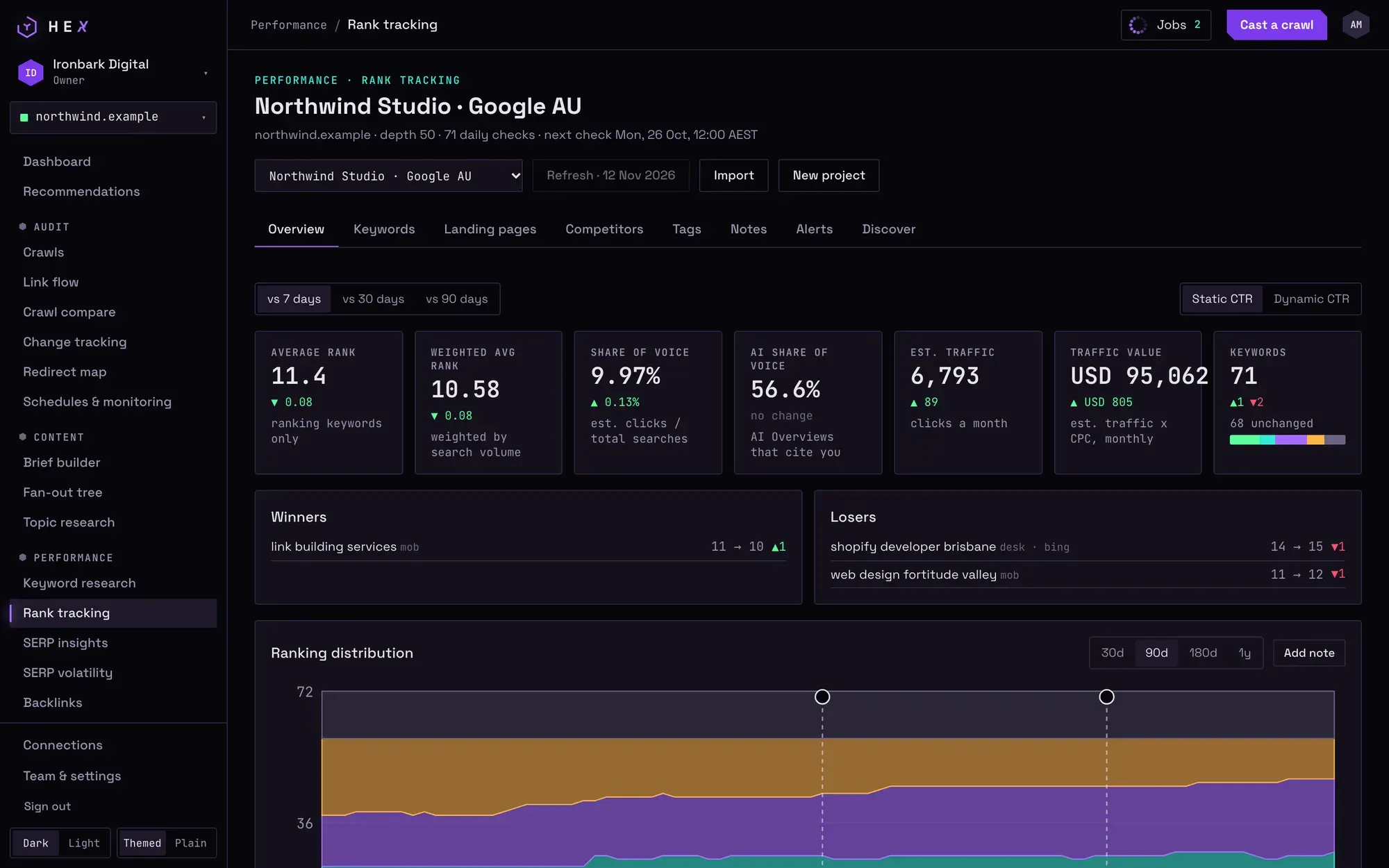The width and height of the screenshot is (1389, 868).
Task: Click the Jobs spinner icon
Action: 1138,25
